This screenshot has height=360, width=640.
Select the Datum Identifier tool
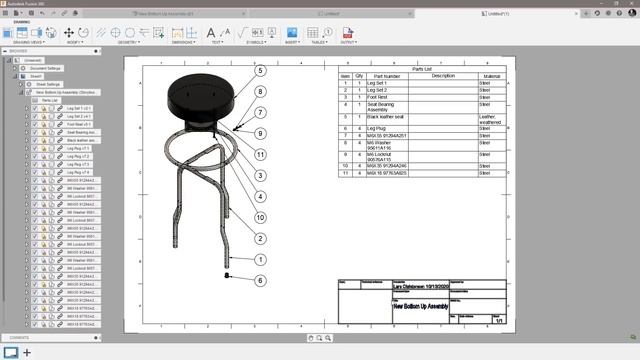tap(272, 33)
